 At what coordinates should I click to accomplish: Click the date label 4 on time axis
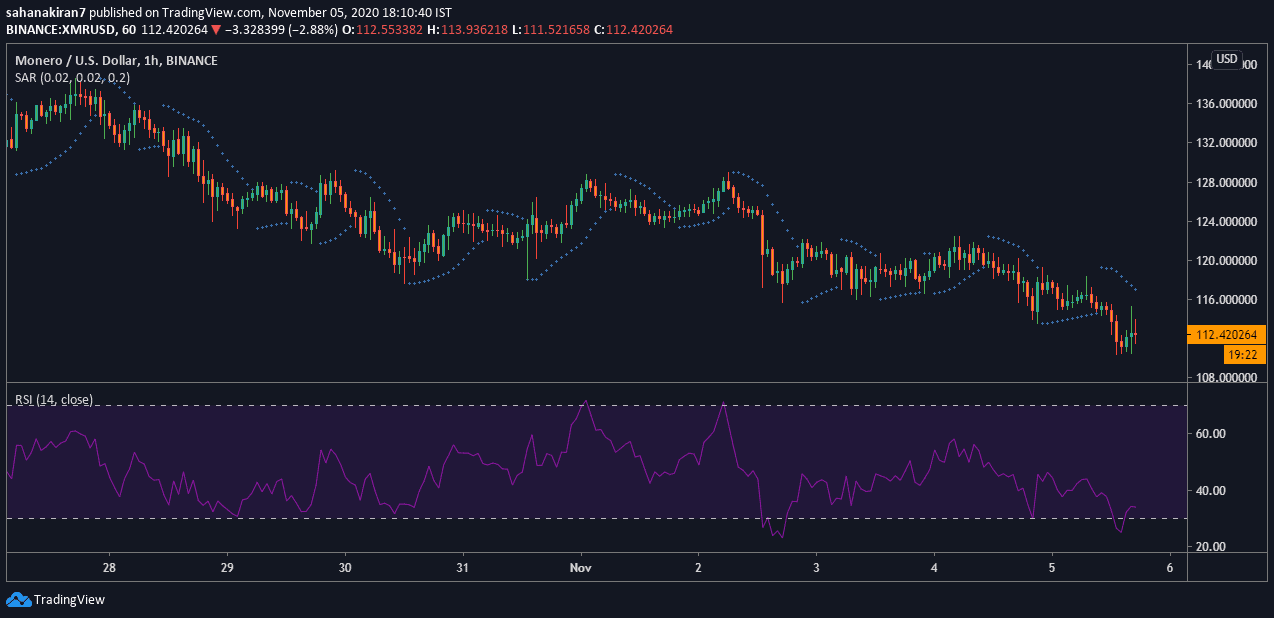[x=934, y=566]
